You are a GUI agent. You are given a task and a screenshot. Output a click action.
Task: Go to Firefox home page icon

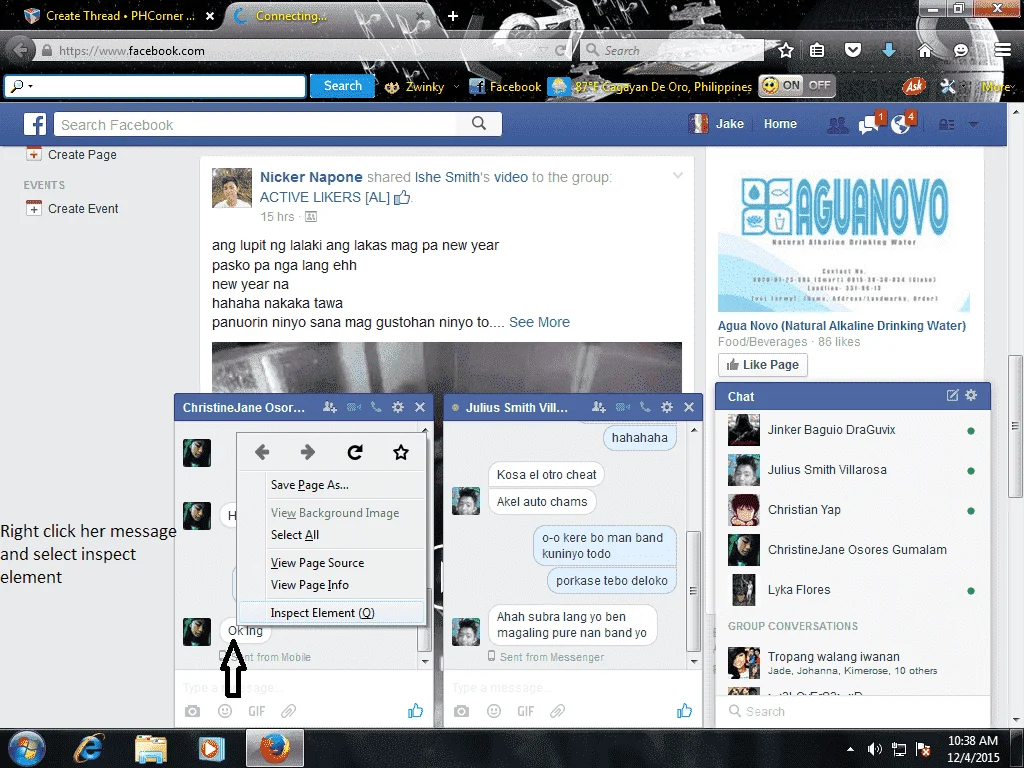(924, 50)
